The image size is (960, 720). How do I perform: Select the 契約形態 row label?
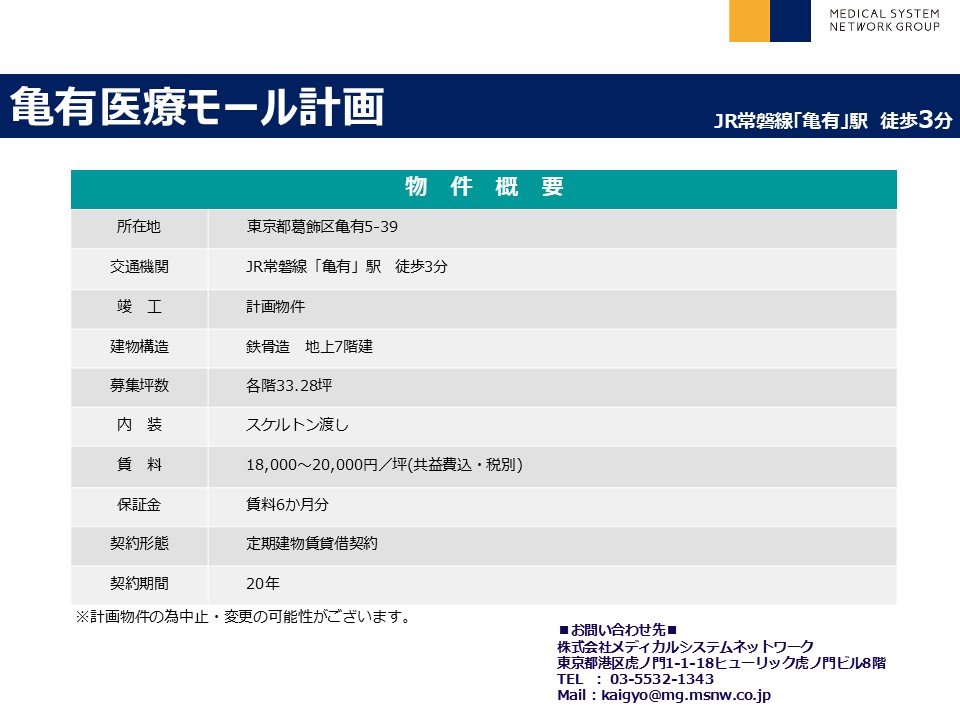139,544
